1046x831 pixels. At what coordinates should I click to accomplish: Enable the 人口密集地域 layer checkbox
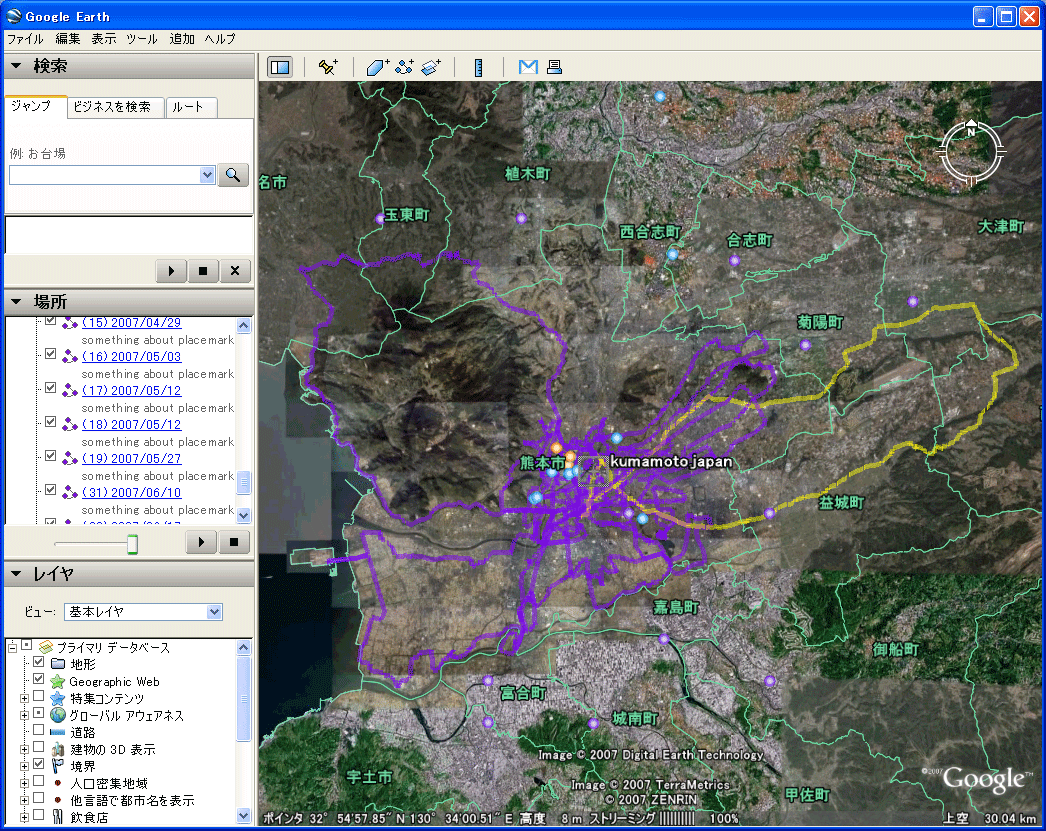click(x=39, y=780)
